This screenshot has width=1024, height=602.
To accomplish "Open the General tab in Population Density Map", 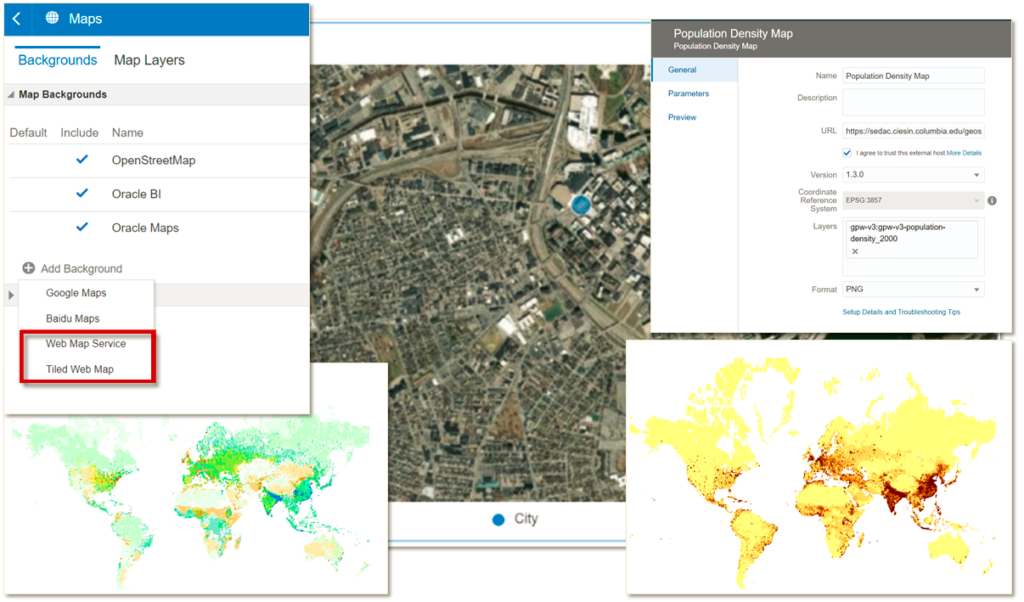I will coord(696,70).
